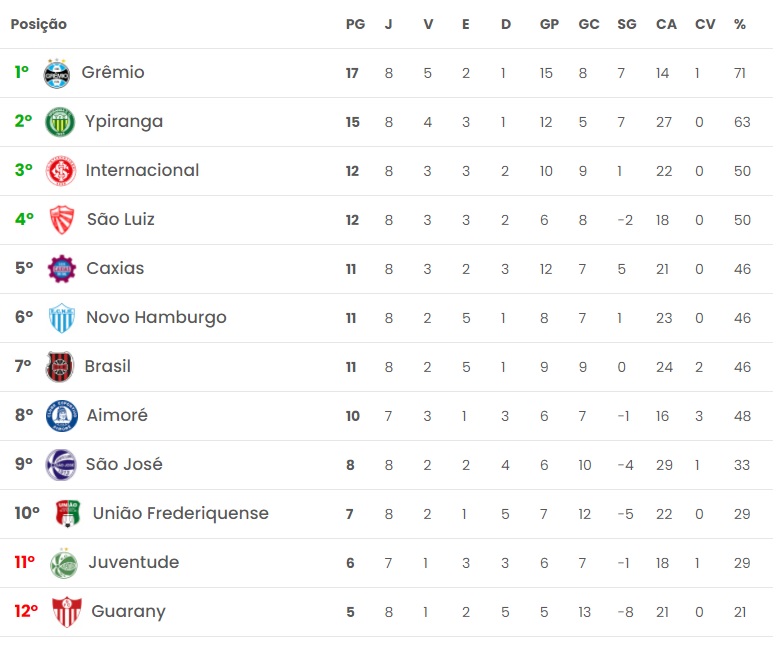Image resolution: width=784 pixels, height=652 pixels.
Task: Click the Grêmio club crest icon
Action: (x=58, y=73)
